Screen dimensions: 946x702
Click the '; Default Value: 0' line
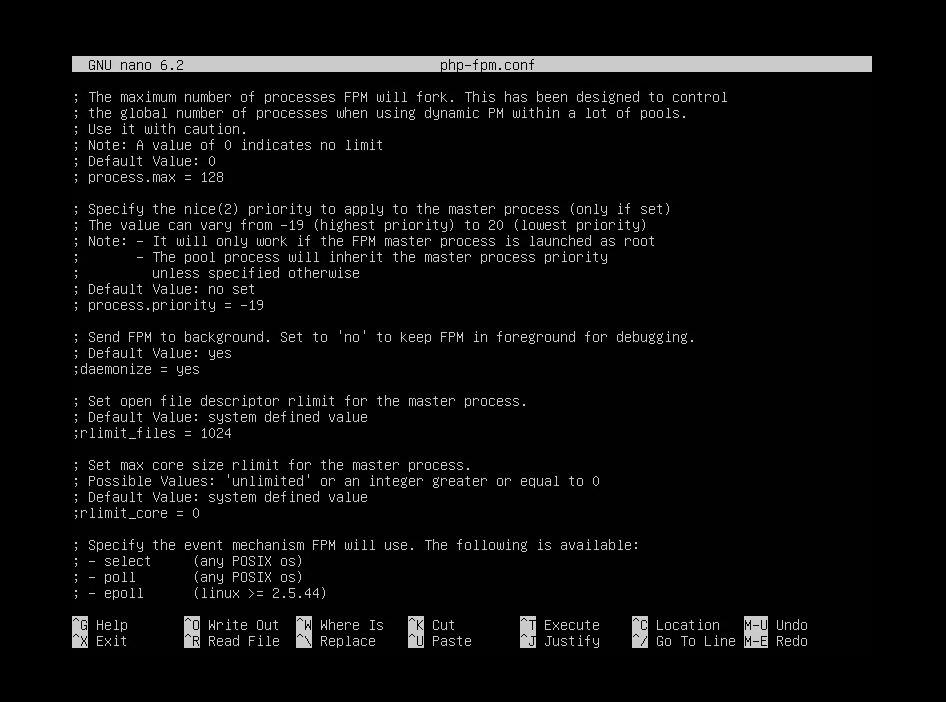(144, 161)
